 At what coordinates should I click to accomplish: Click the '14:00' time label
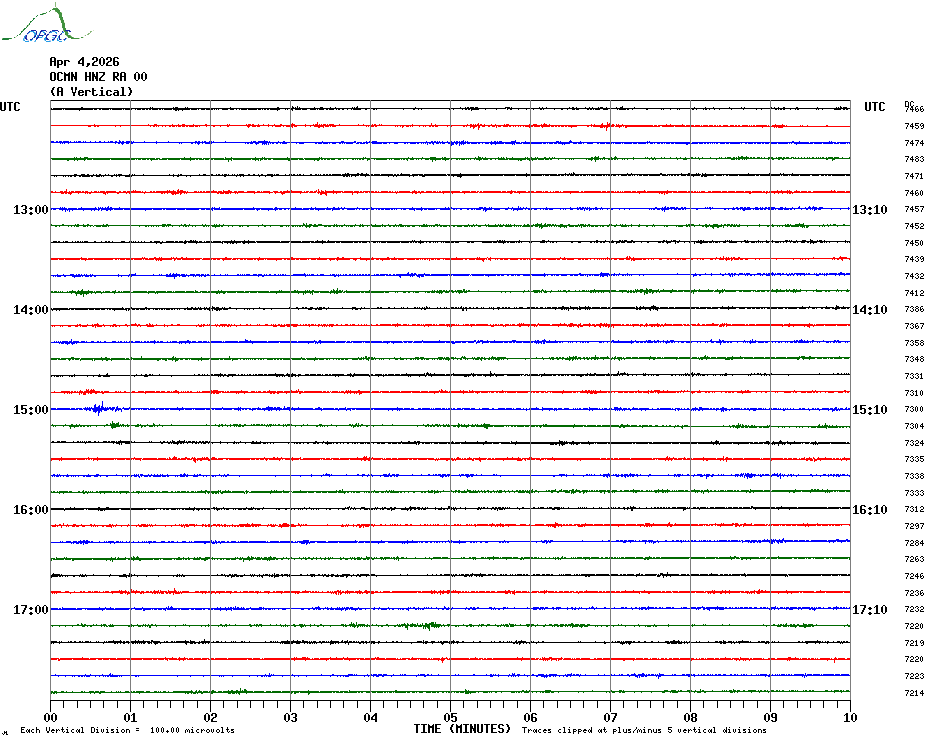(31, 310)
